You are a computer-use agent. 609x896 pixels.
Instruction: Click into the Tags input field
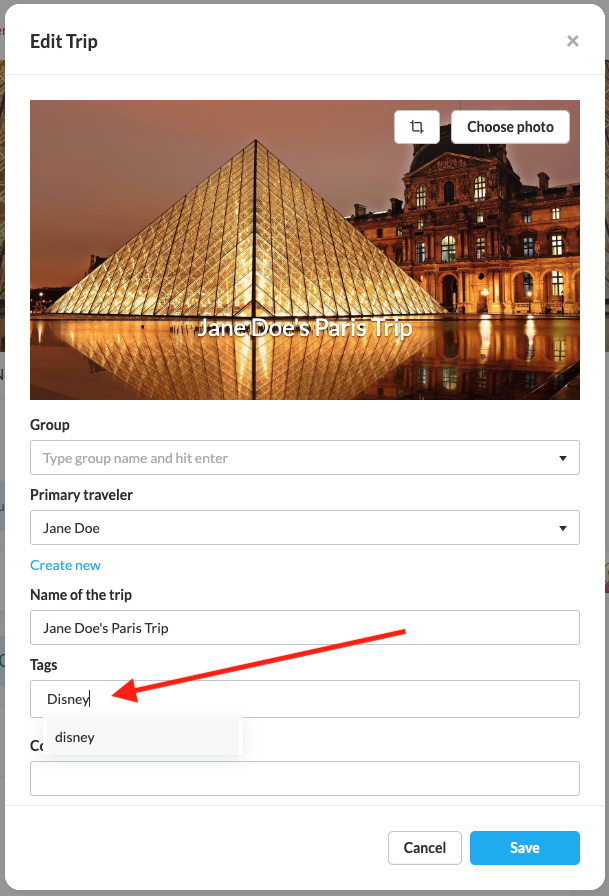point(330,699)
